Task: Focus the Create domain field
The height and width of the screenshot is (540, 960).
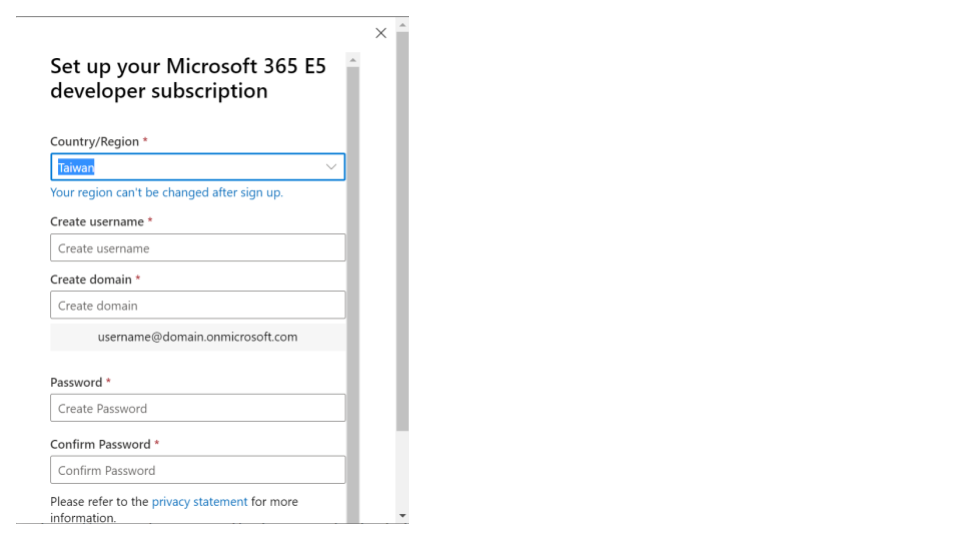Action: pos(198,306)
